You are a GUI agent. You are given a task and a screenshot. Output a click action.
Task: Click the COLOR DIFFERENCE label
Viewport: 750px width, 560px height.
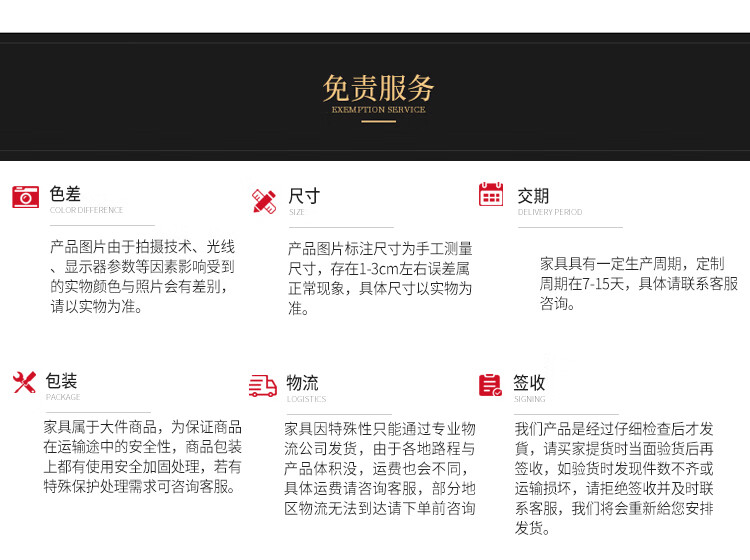pos(87,210)
